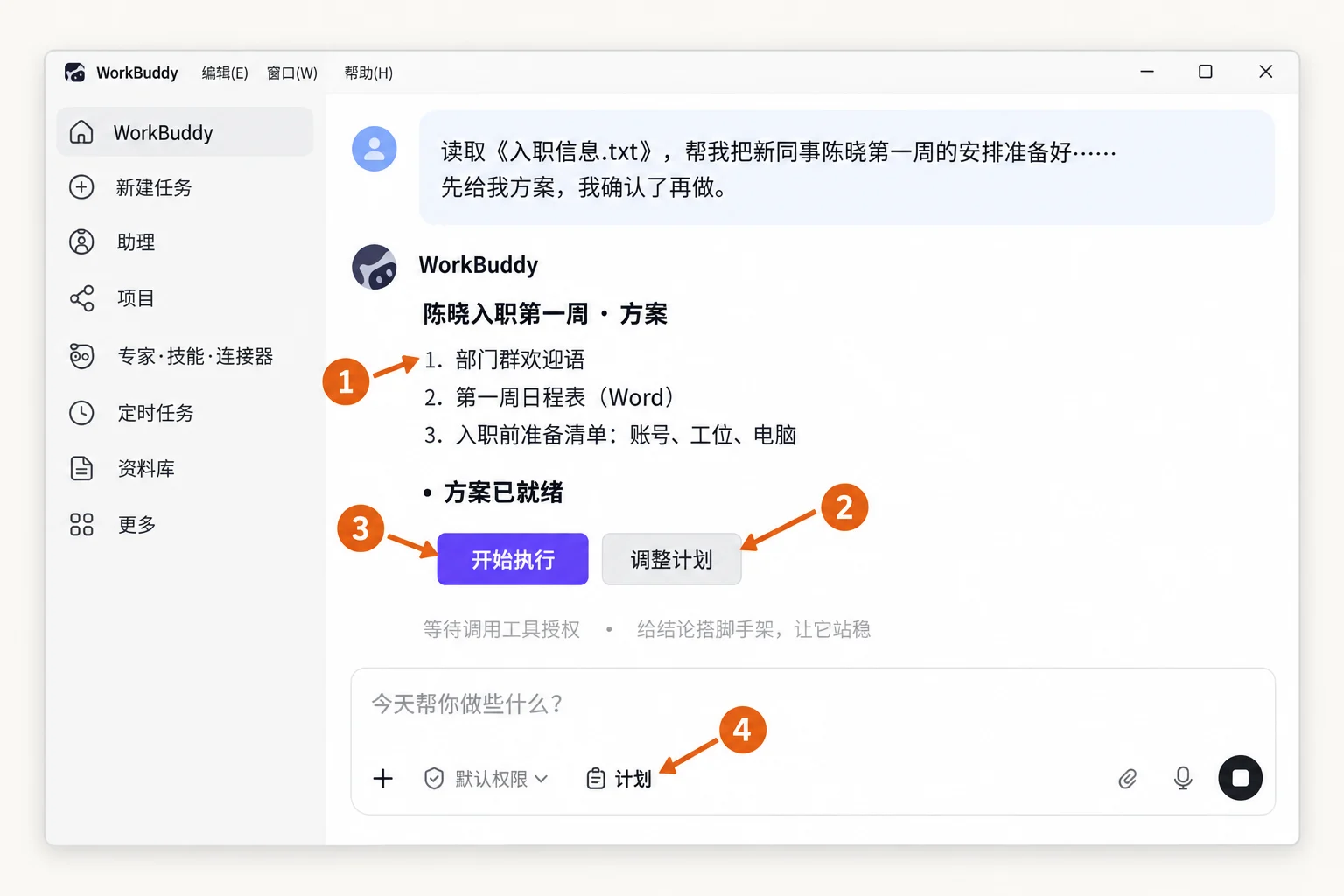Image resolution: width=1344 pixels, height=896 pixels.
Task: Open 专家·技能·连接器 icon
Action: coord(81,356)
